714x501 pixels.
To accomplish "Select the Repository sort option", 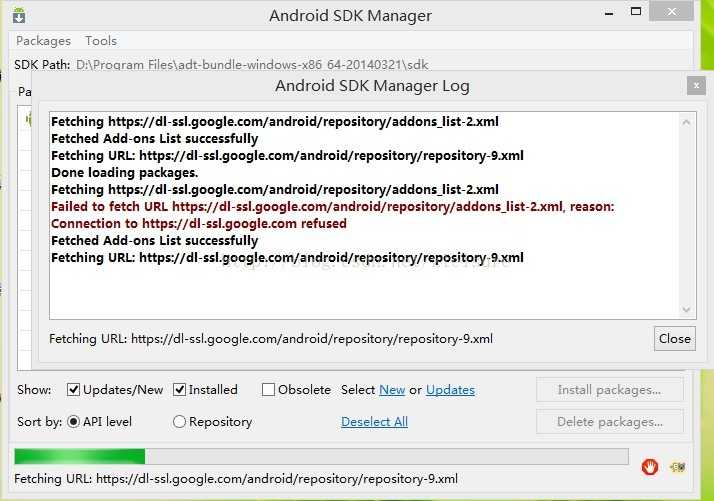I will (179, 422).
